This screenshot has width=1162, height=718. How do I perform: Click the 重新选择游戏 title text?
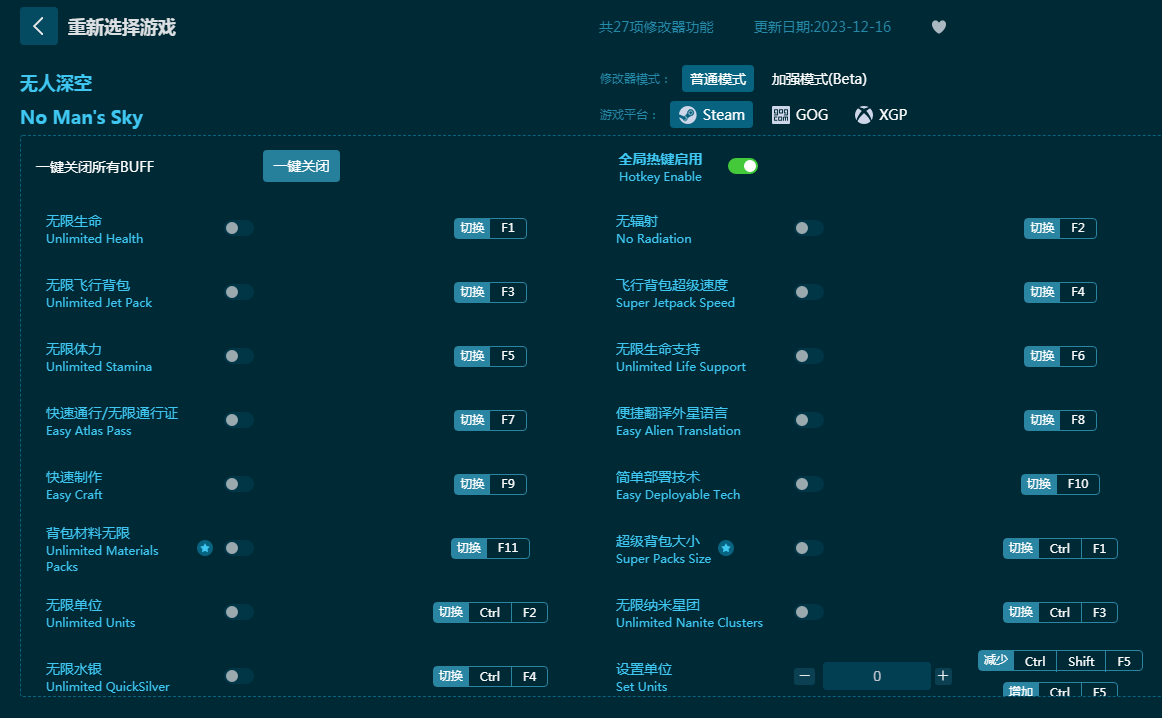(x=122, y=27)
